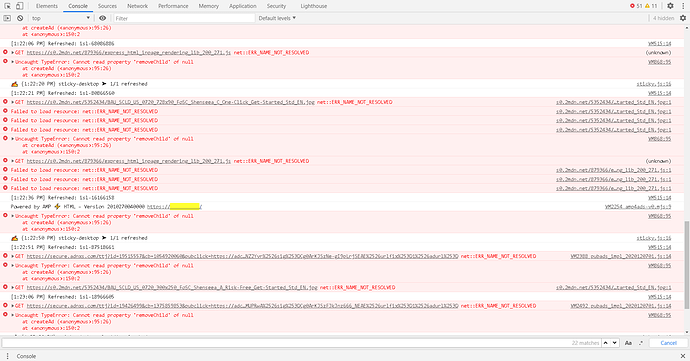The height and width of the screenshot is (361, 690).
Task: Open the drawer's three-dot menu beside Console
Action: [x=7, y=356]
